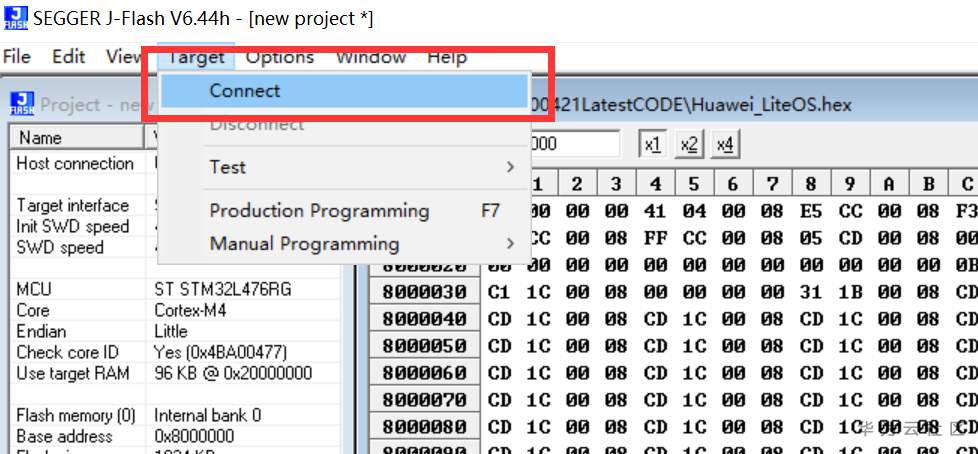The height and width of the screenshot is (454, 978).
Task: Select the Target interface row
Action: click(x=72, y=205)
